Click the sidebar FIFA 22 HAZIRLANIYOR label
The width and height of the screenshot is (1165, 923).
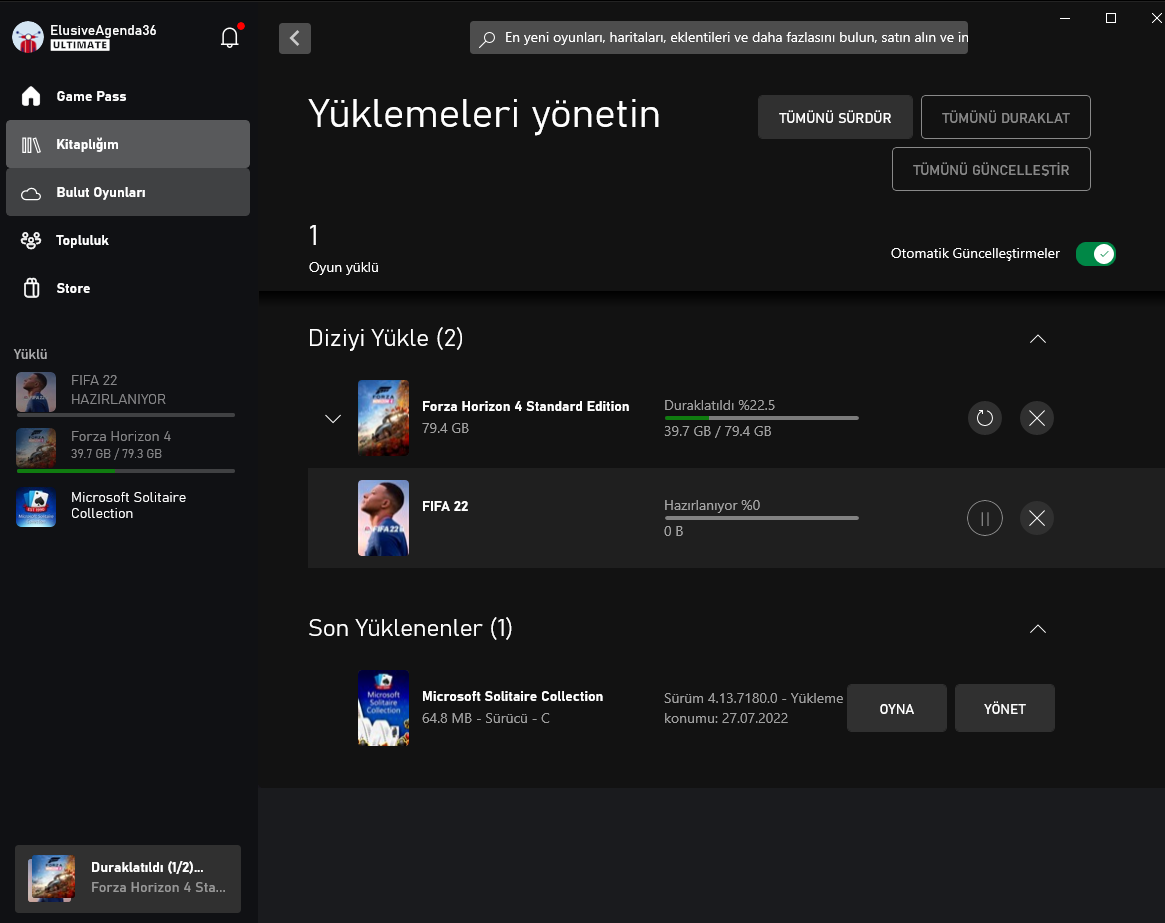point(118,389)
